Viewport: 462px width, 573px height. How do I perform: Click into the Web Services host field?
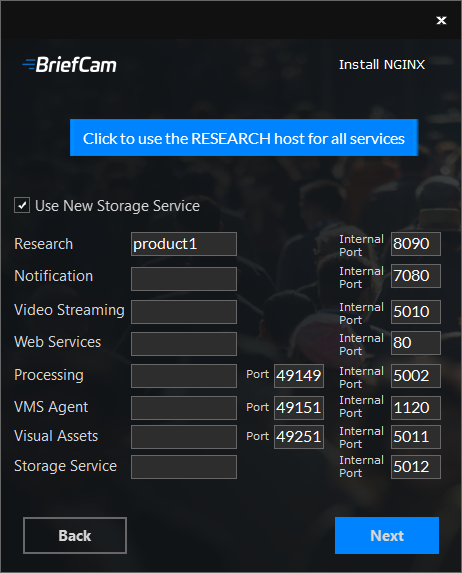pyautogui.click(x=184, y=344)
